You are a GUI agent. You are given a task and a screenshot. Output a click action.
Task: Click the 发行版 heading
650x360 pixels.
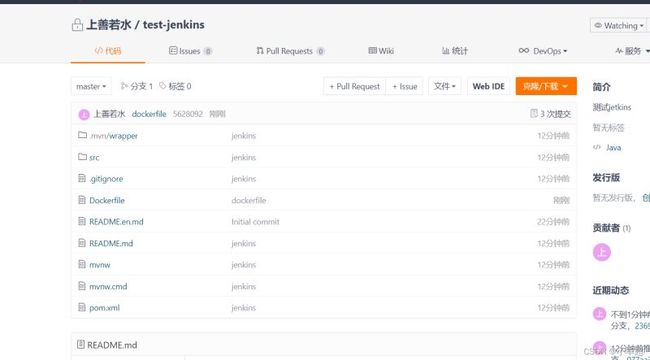pos(606,178)
